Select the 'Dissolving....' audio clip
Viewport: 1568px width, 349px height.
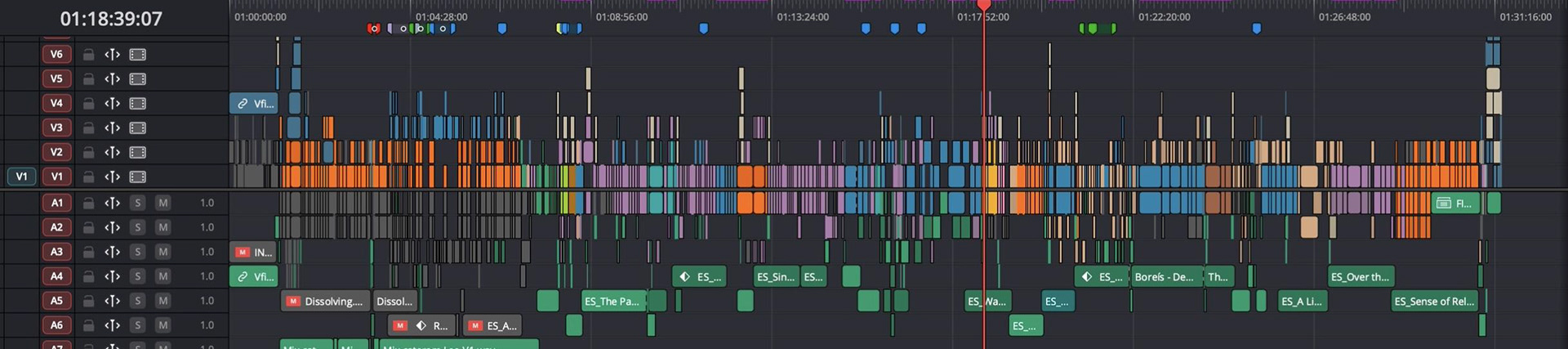pyautogui.click(x=326, y=302)
